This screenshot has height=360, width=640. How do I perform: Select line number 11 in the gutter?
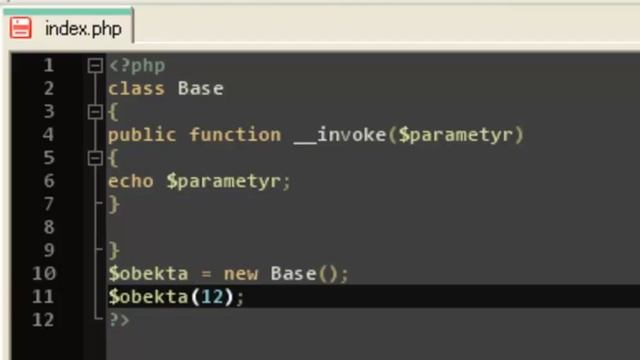(x=44, y=296)
